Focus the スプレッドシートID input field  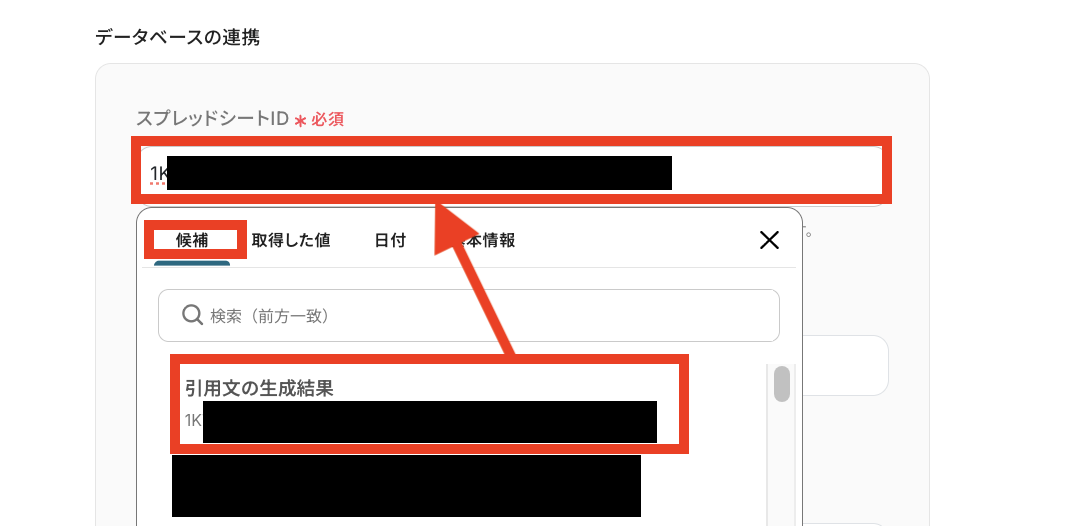511,171
